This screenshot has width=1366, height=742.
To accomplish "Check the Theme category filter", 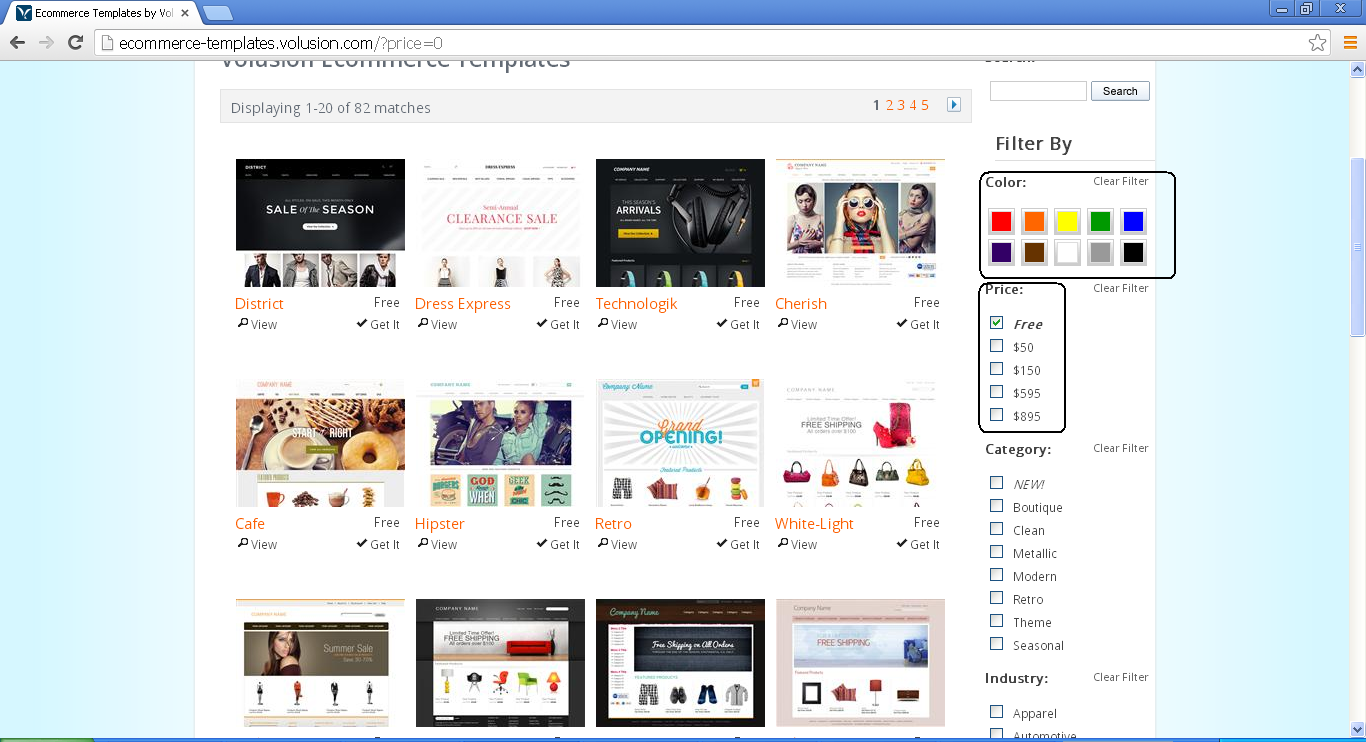I will pos(996,621).
